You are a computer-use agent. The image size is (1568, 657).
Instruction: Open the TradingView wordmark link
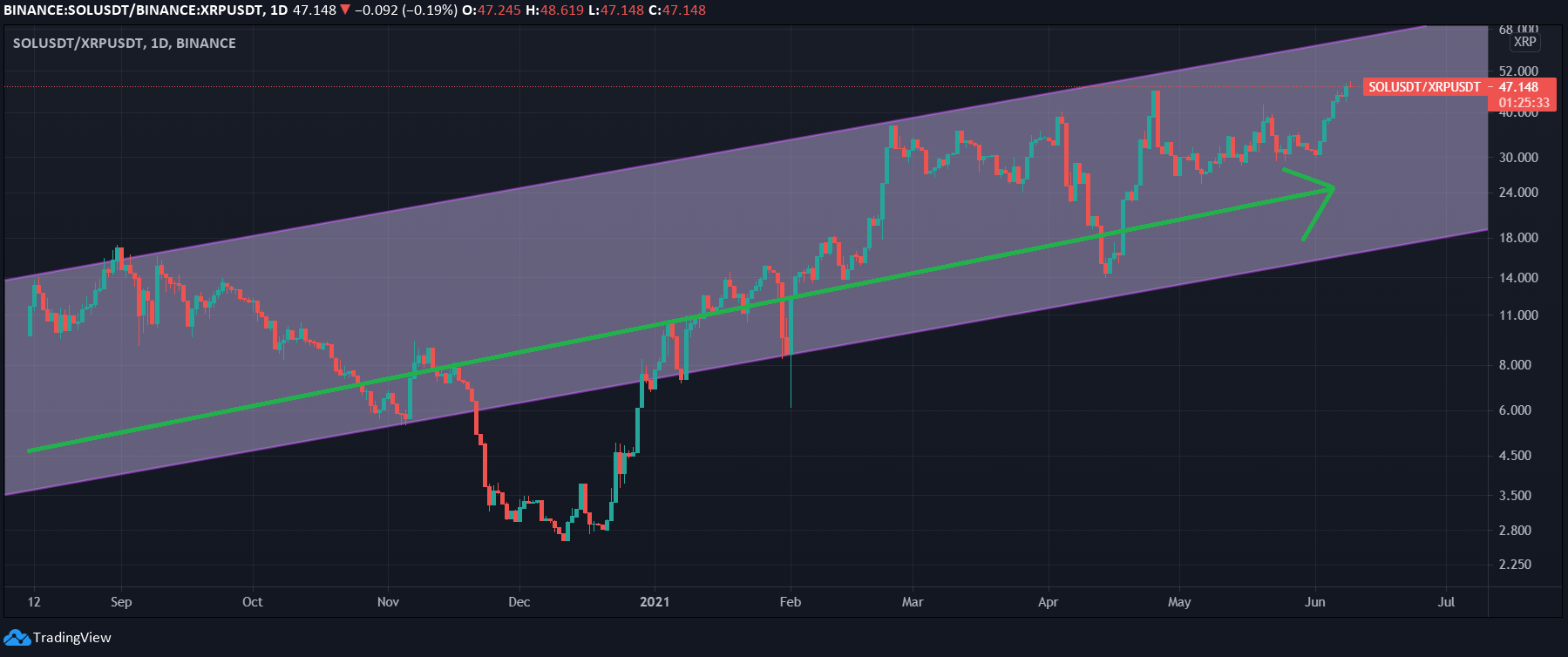coord(72,638)
